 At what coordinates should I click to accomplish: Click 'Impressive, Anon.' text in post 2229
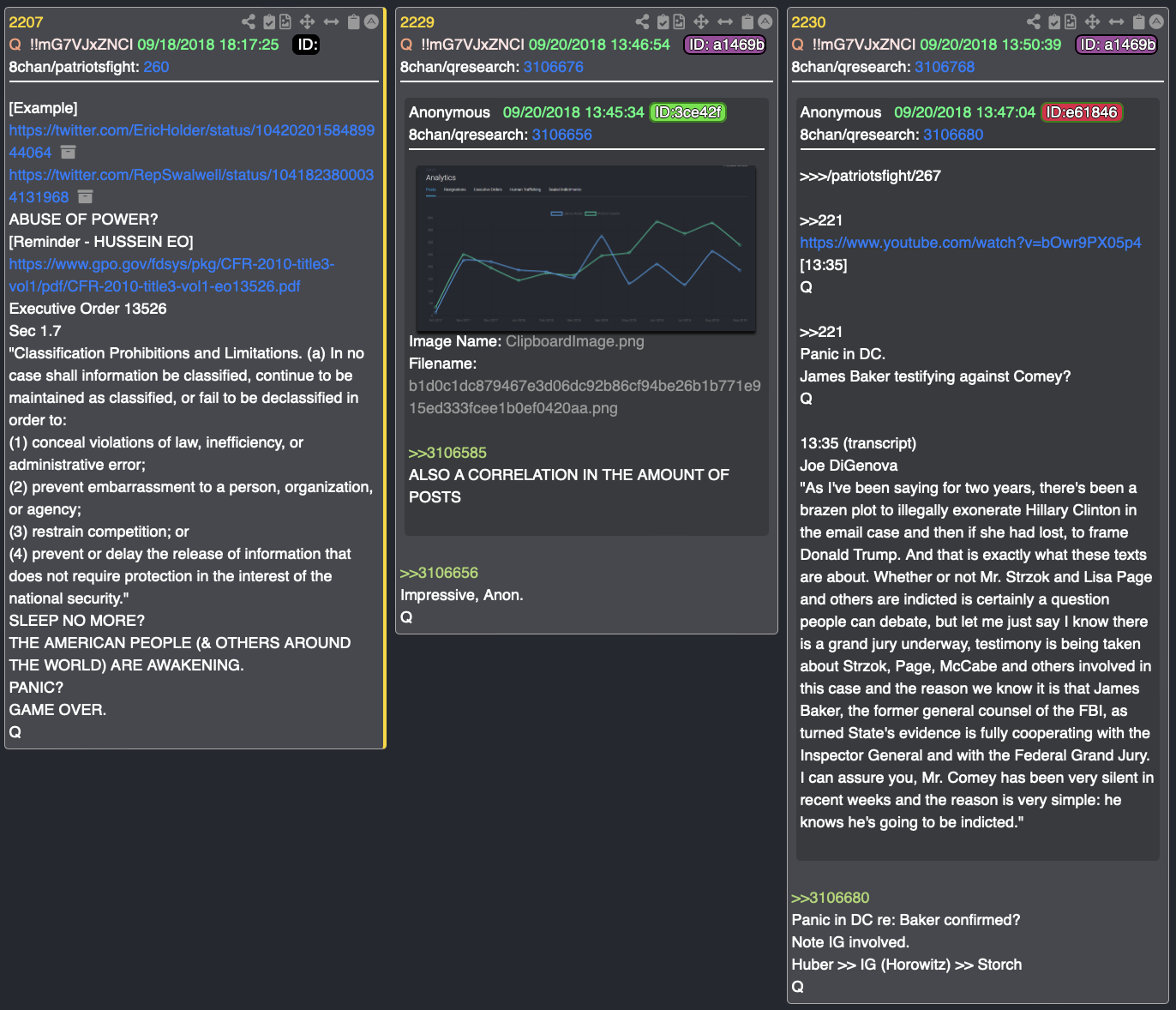[x=462, y=595]
